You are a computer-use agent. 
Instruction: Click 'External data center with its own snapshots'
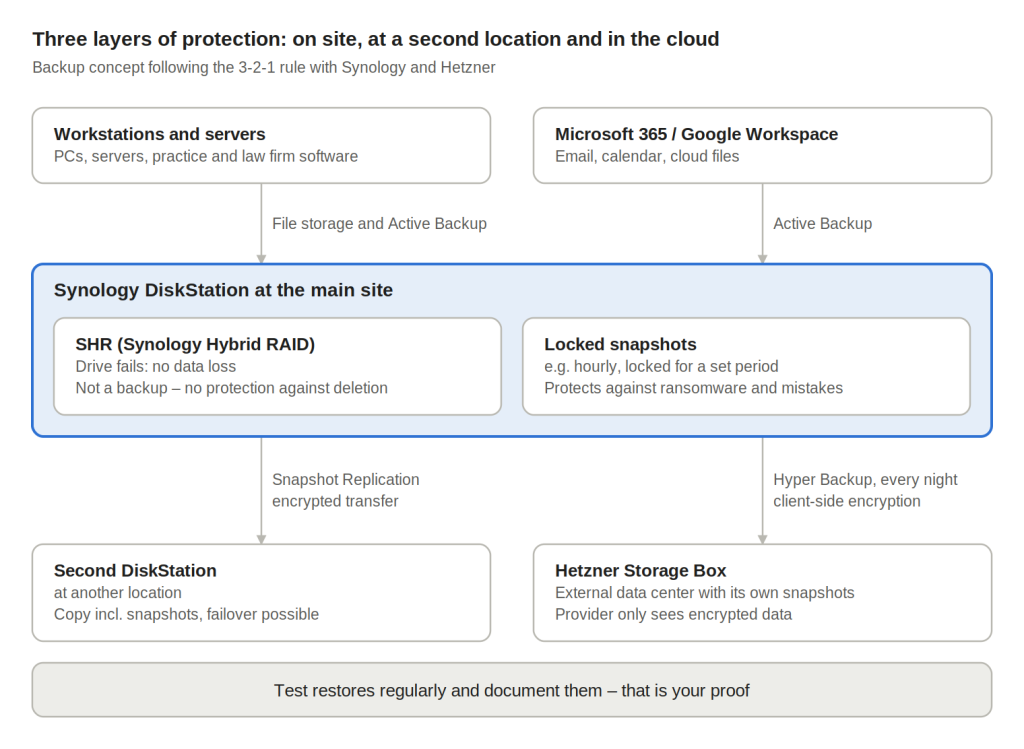705,592
